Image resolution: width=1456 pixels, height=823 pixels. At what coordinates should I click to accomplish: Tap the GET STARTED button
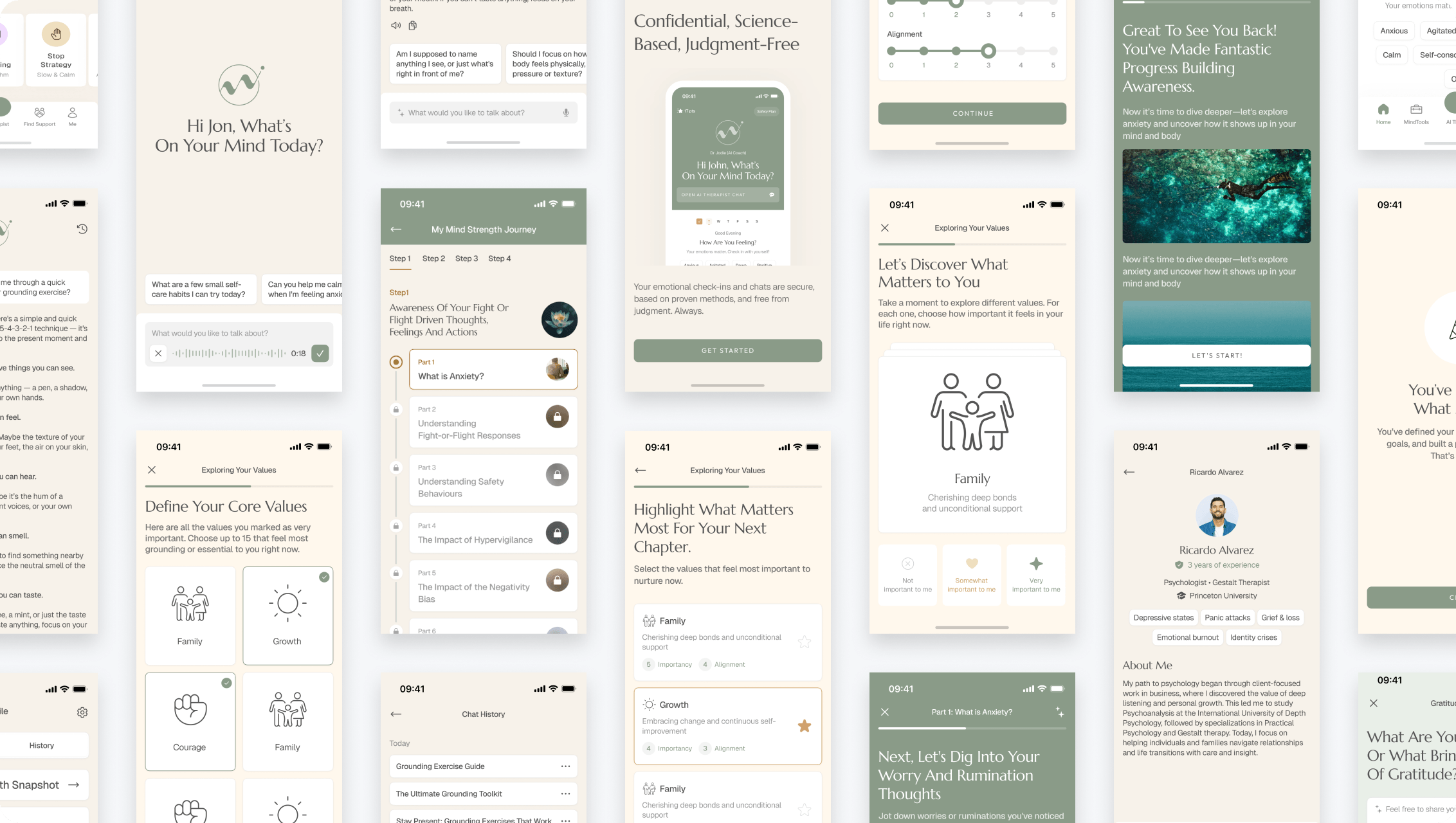[727, 350]
